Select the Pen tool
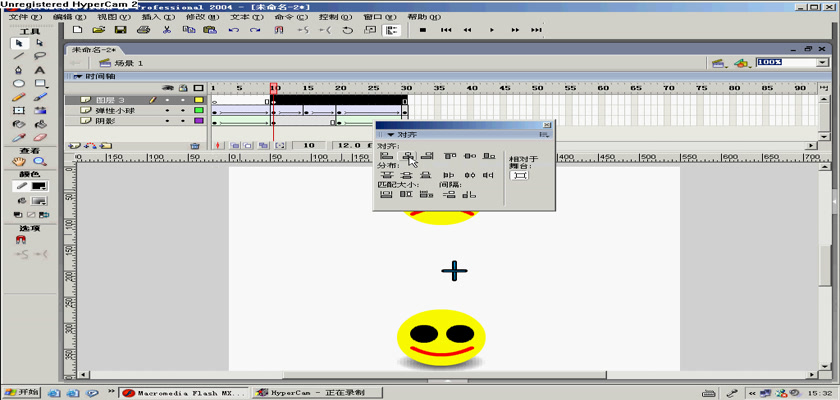This screenshot has height=400, width=840. click(x=19, y=70)
